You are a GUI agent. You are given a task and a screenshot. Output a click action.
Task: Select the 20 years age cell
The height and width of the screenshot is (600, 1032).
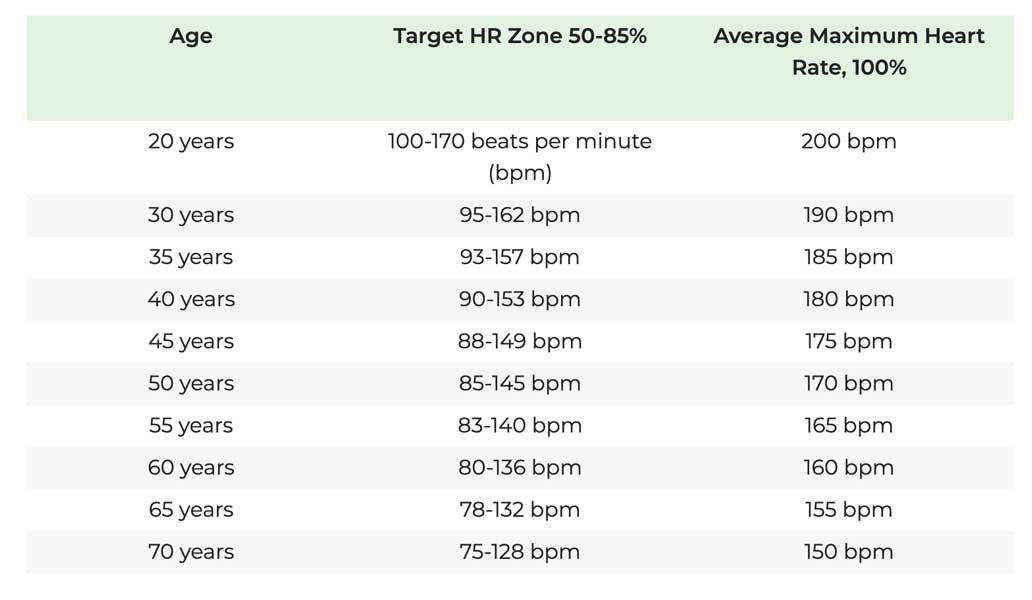pyautogui.click(x=190, y=141)
